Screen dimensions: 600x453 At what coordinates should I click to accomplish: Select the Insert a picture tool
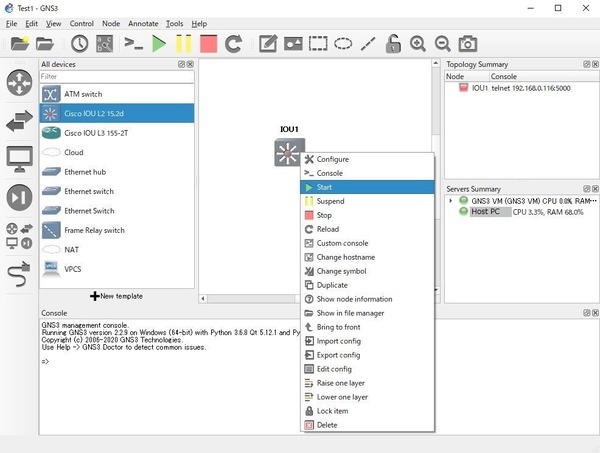click(x=293, y=44)
